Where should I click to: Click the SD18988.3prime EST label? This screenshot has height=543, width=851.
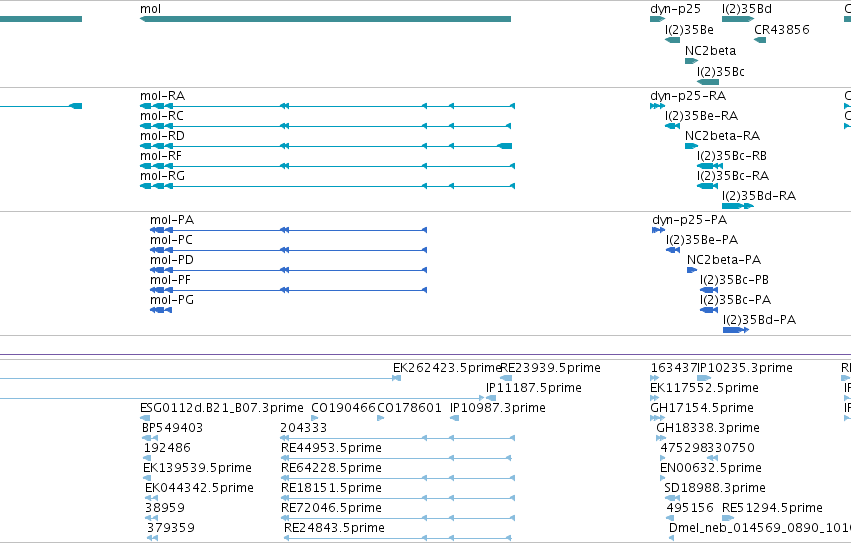pos(715,489)
